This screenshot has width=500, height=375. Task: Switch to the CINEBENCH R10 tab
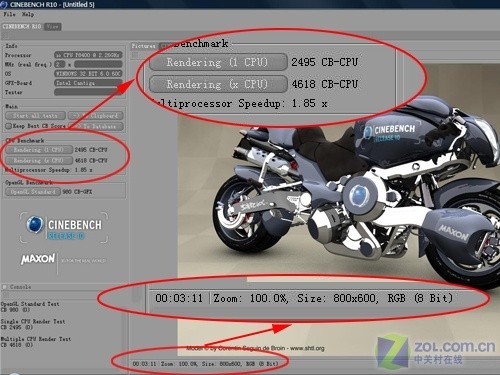coord(22,26)
